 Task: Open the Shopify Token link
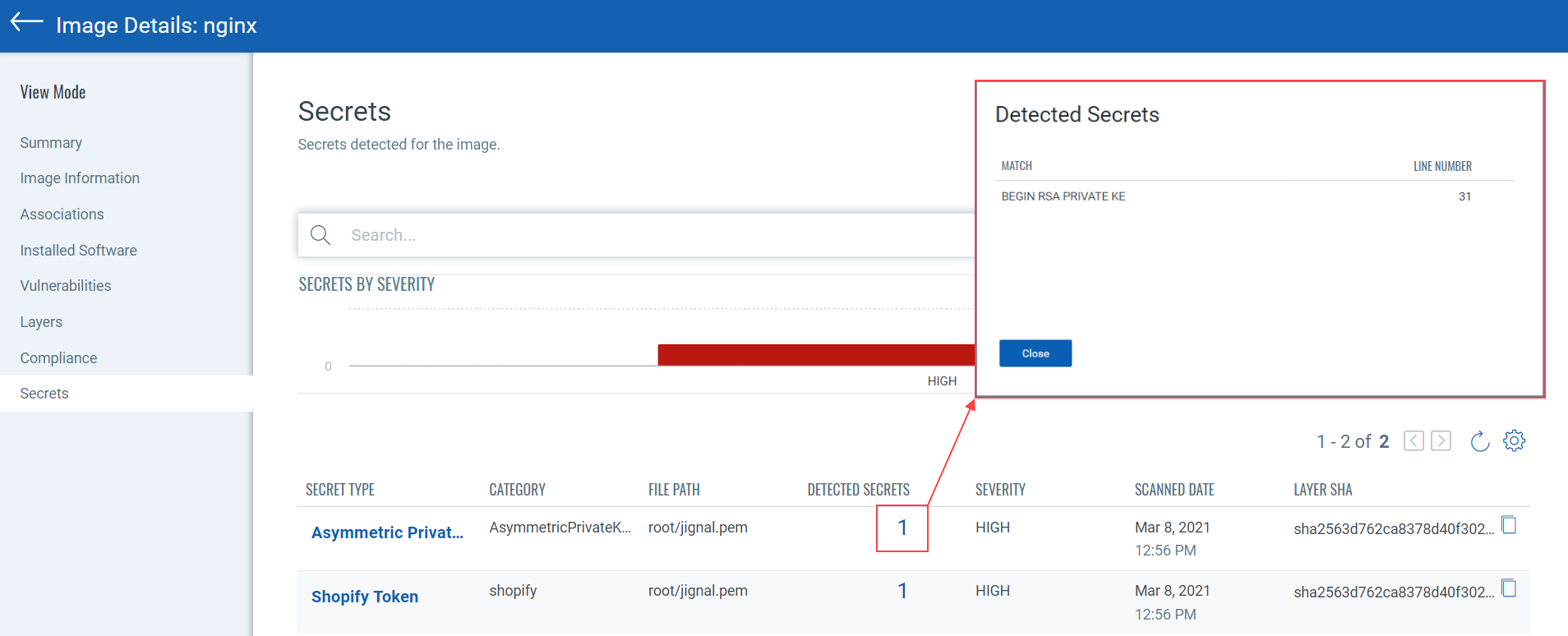[365, 597]
